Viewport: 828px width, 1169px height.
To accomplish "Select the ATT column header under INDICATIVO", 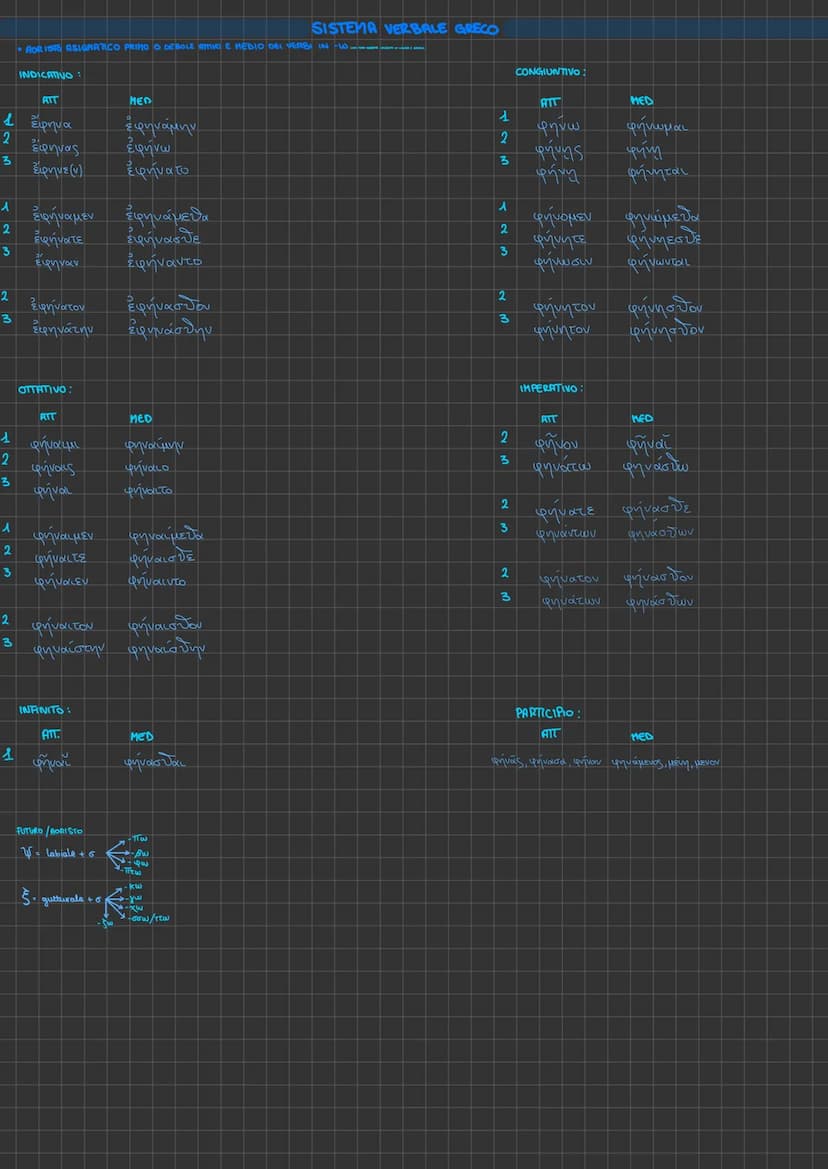I will [x=51, y=99].
